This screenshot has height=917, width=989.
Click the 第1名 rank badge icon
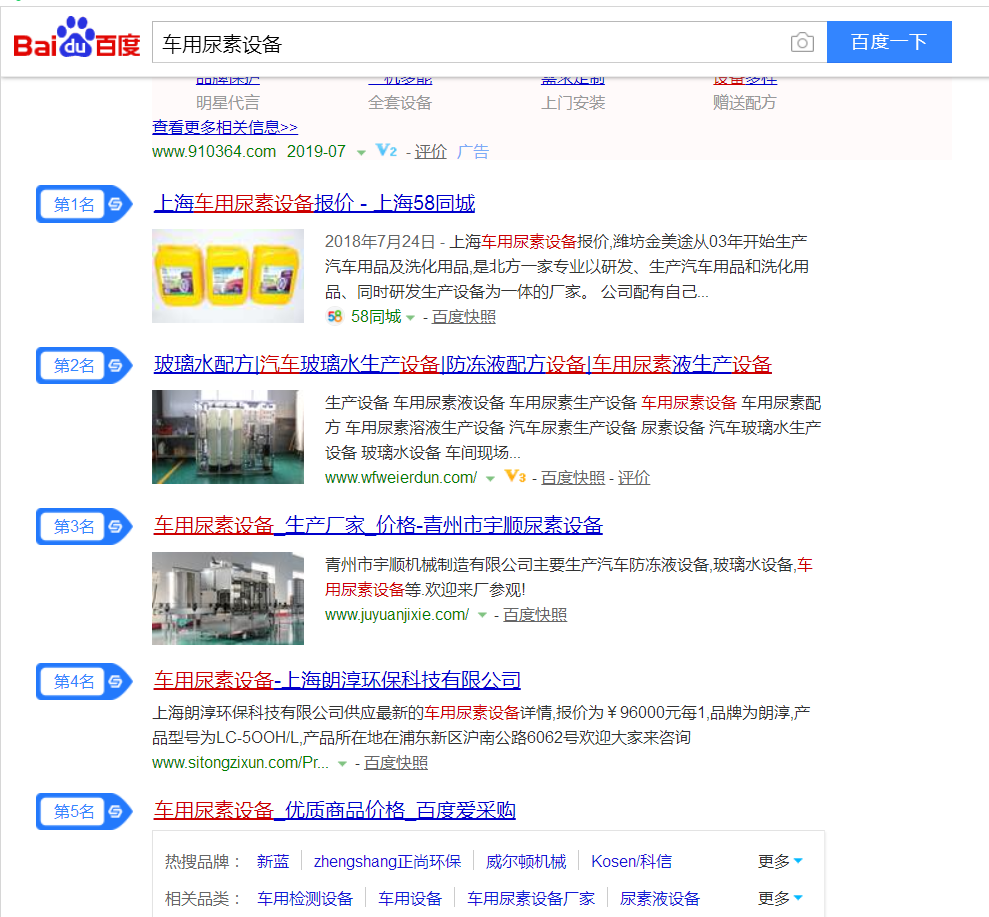[84, 204]
